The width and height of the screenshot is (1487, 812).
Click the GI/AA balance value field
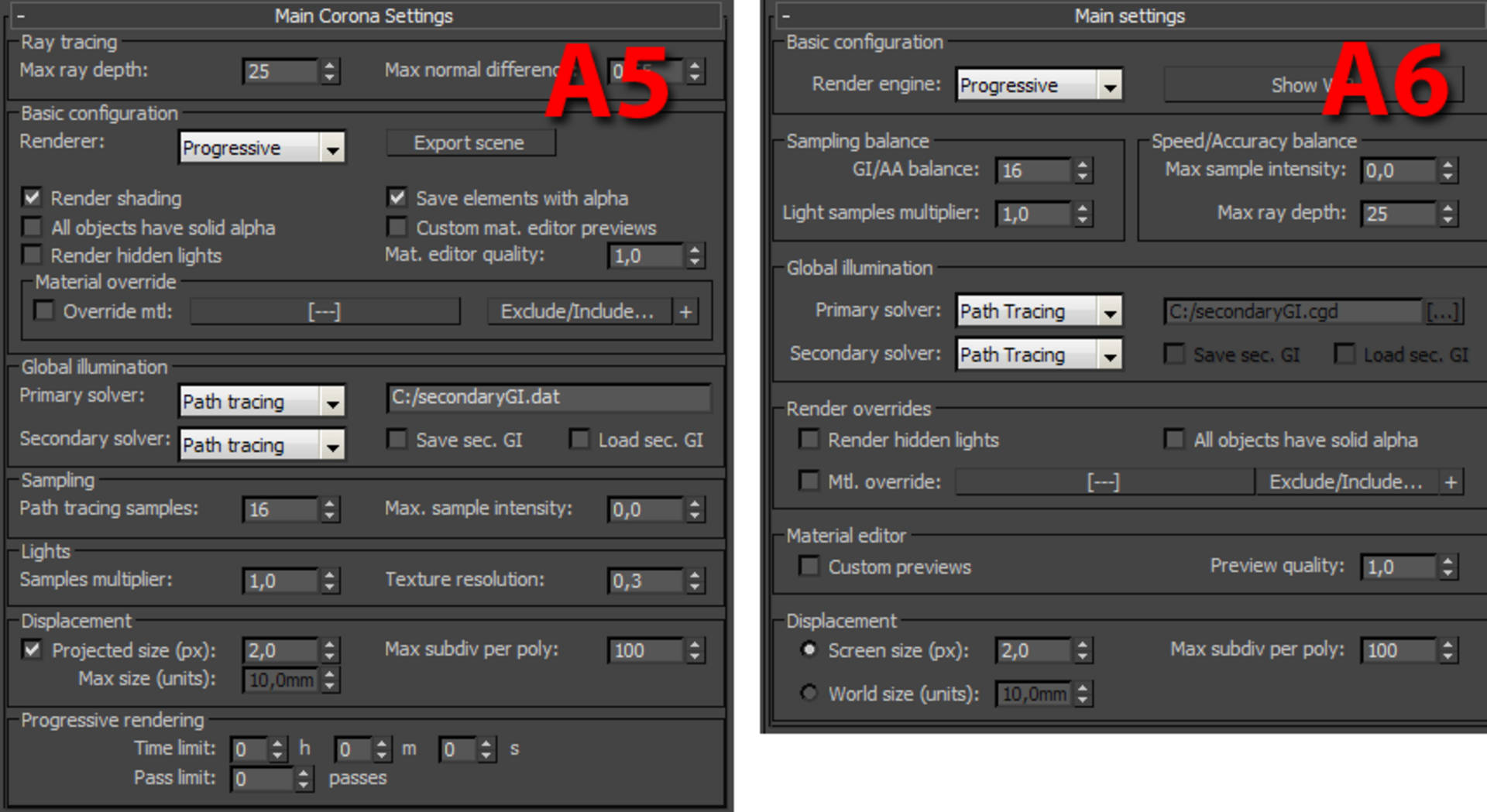click(1034, 170)
